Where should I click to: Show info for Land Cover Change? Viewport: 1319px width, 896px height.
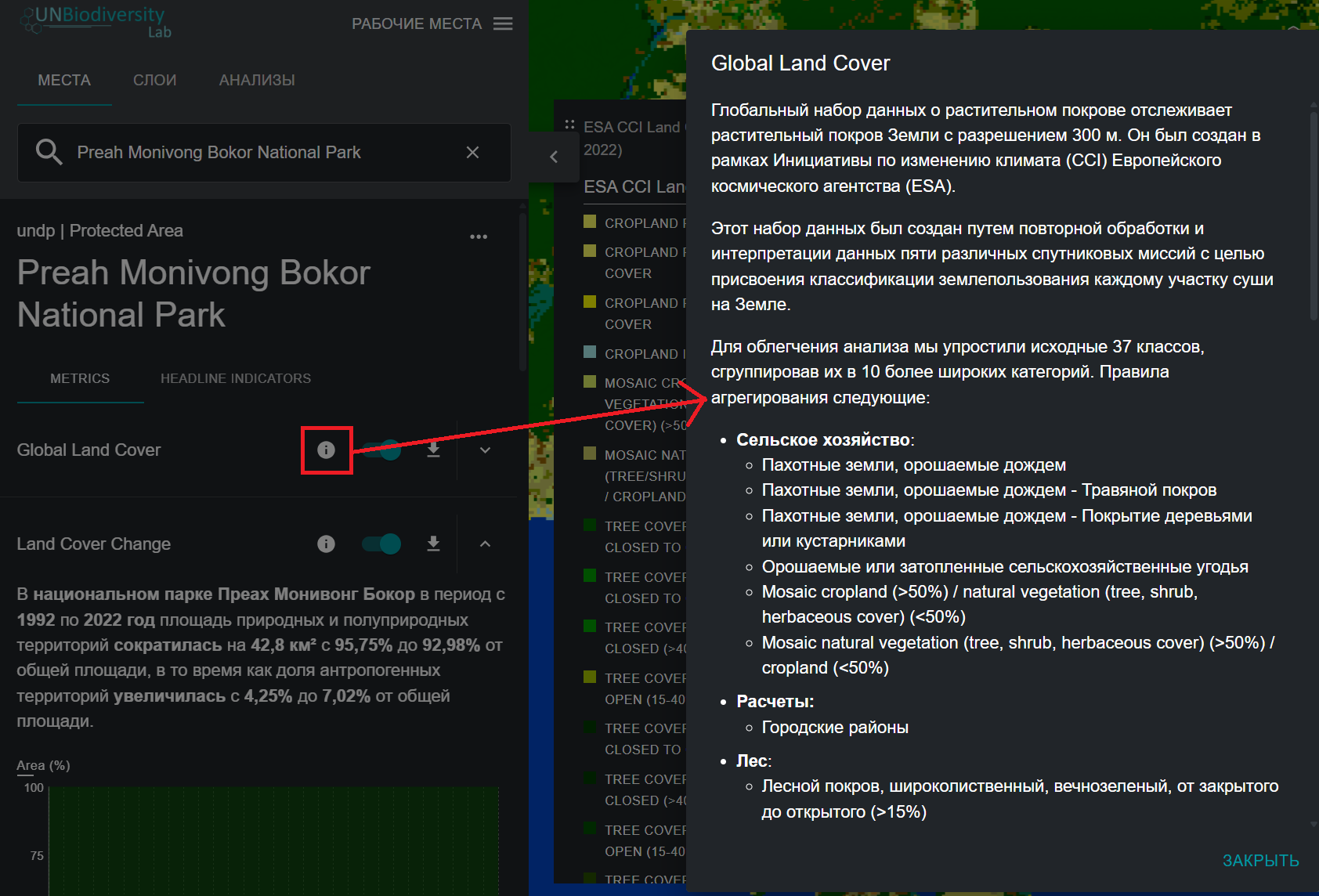[x=326, y=544]
